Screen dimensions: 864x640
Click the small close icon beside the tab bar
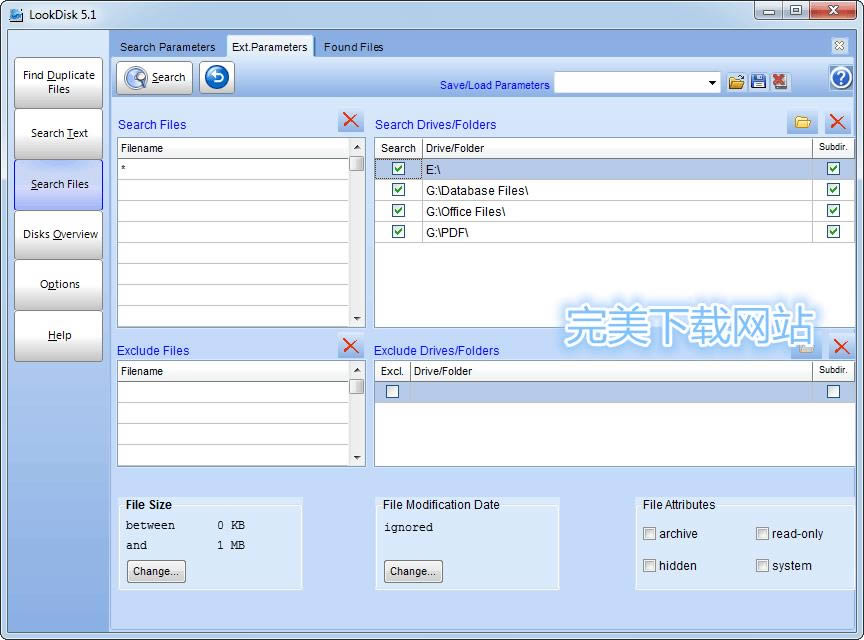[839, 46]
